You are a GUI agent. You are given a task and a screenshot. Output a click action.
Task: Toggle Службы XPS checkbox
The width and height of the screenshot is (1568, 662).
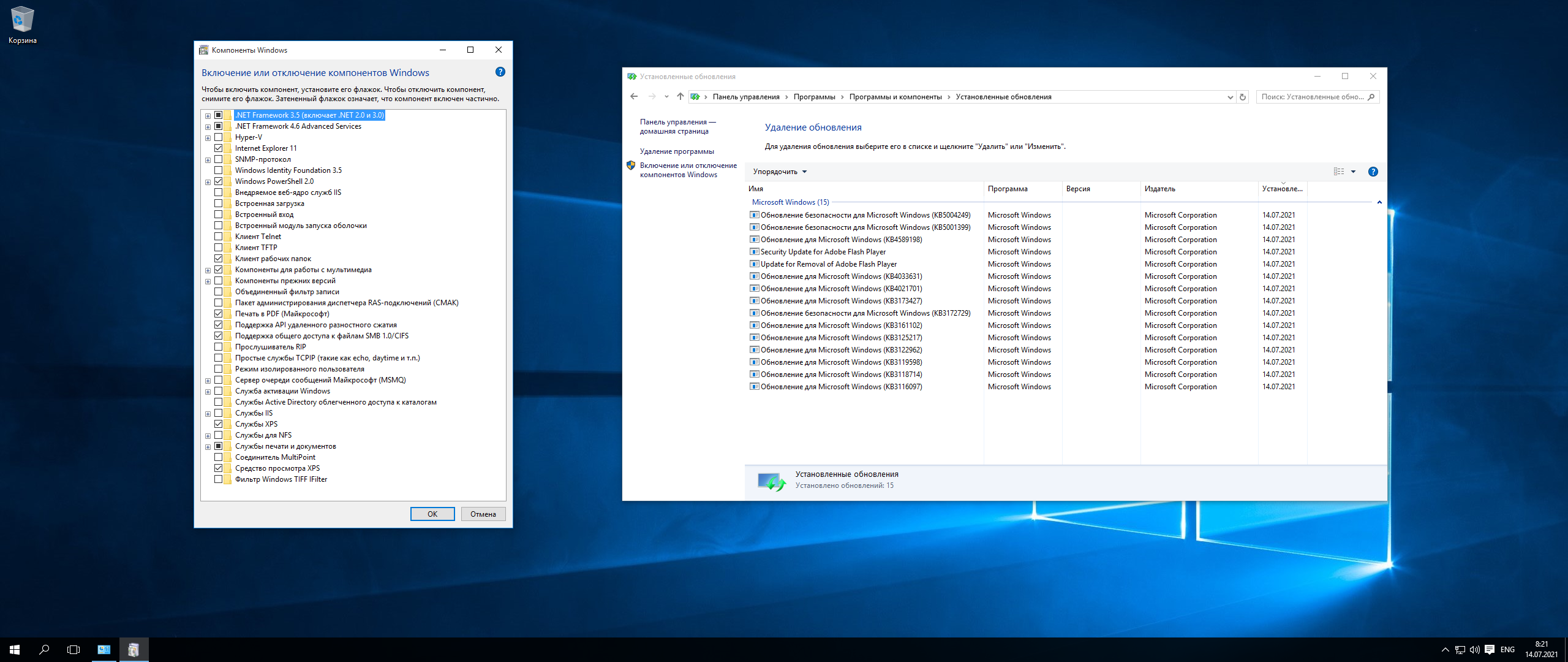[x=218, y=424]
